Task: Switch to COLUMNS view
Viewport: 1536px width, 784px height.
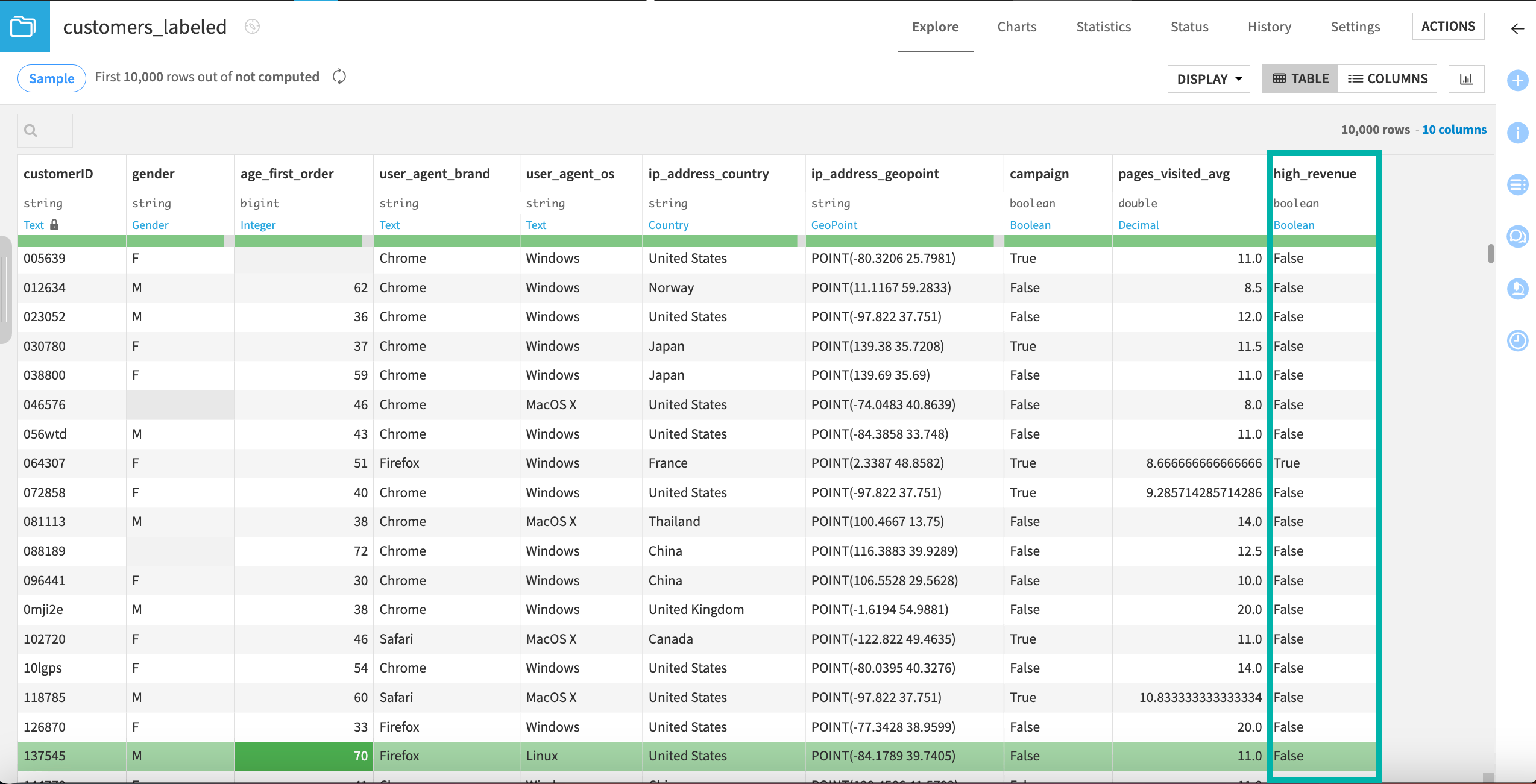Action: coord(1388,78)
